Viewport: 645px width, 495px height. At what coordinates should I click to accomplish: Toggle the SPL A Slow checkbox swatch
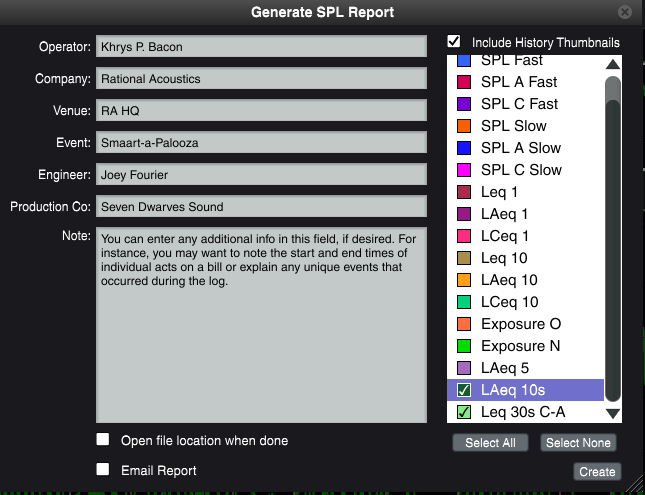click(464, 148)
